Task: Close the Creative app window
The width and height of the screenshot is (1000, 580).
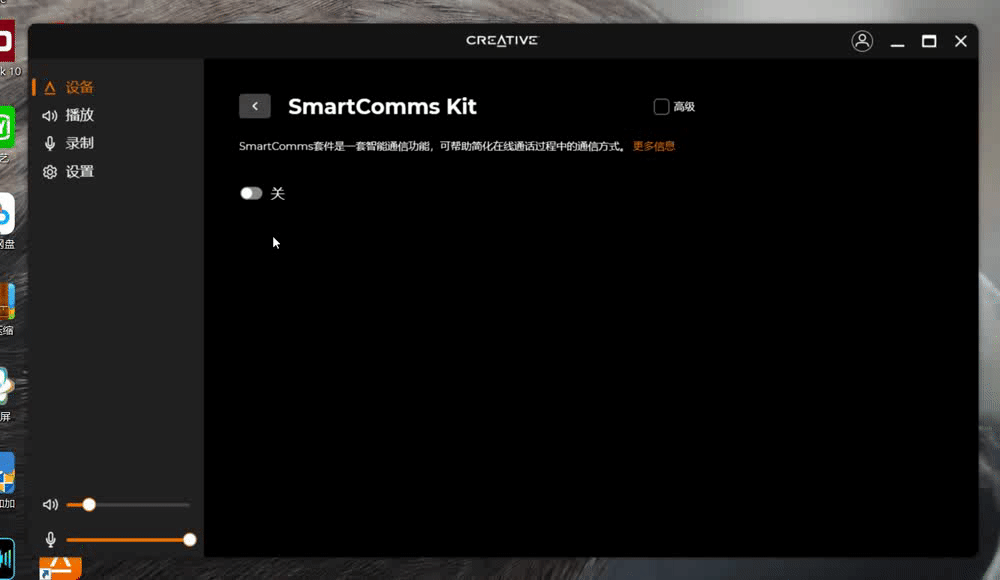Action: (x=961, y=41)
